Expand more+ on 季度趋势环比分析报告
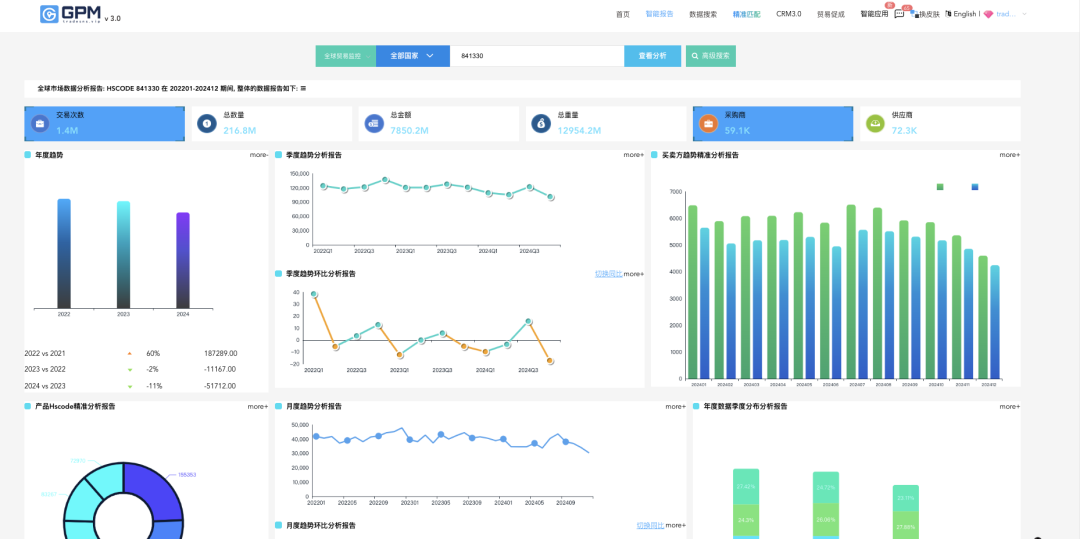 [x=634, y=274]
